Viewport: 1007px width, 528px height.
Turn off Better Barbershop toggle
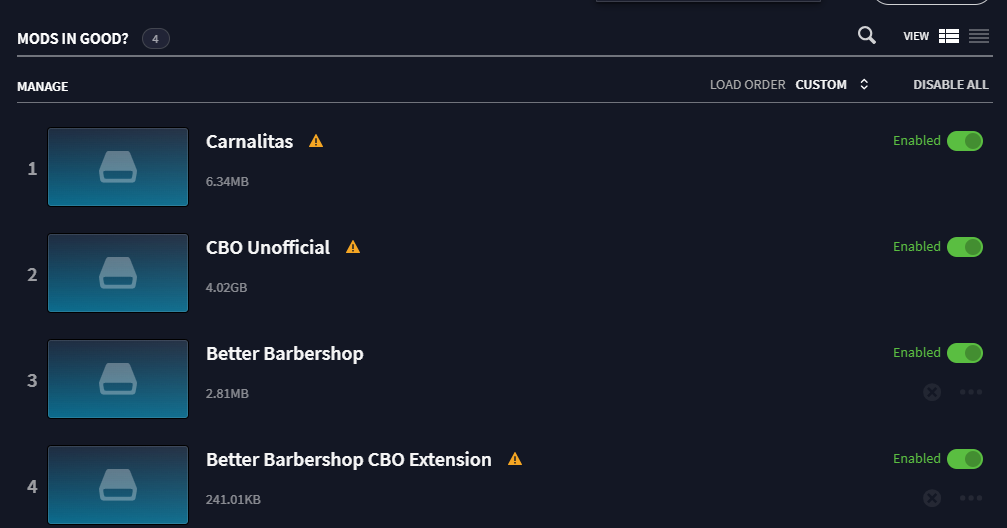(965, 353)
